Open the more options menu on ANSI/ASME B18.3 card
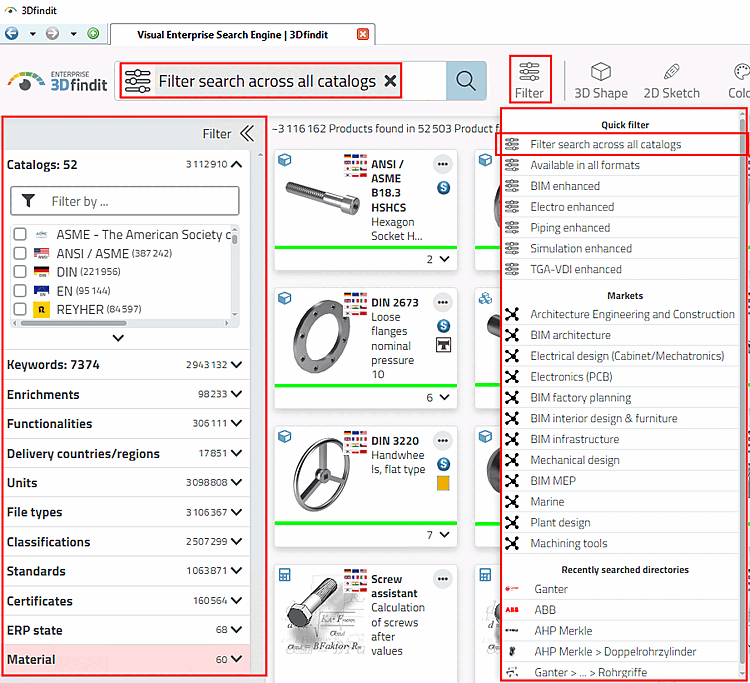 point(442,164)
